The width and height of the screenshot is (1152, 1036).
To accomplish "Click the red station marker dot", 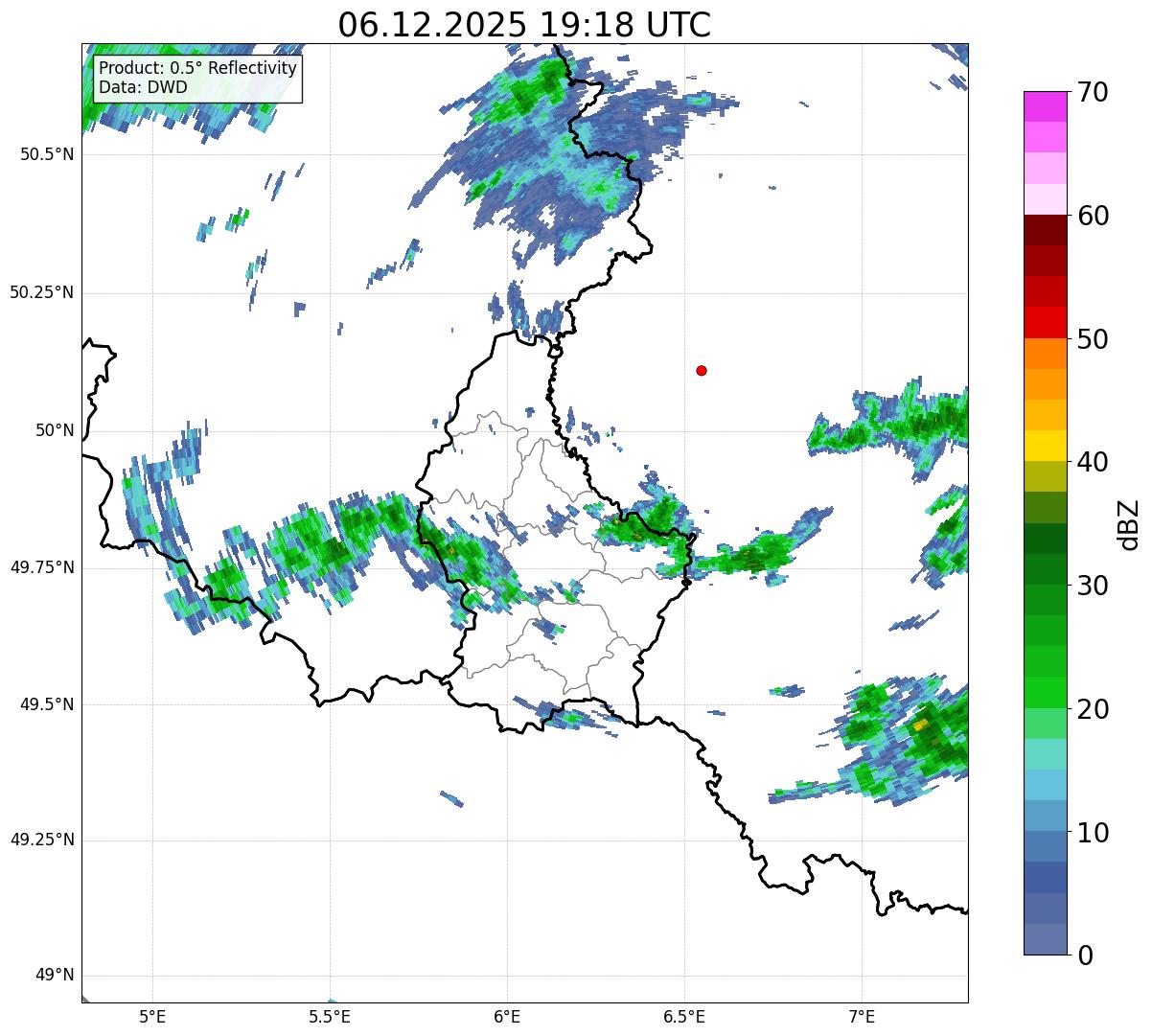I will click(x=702, y=370).
